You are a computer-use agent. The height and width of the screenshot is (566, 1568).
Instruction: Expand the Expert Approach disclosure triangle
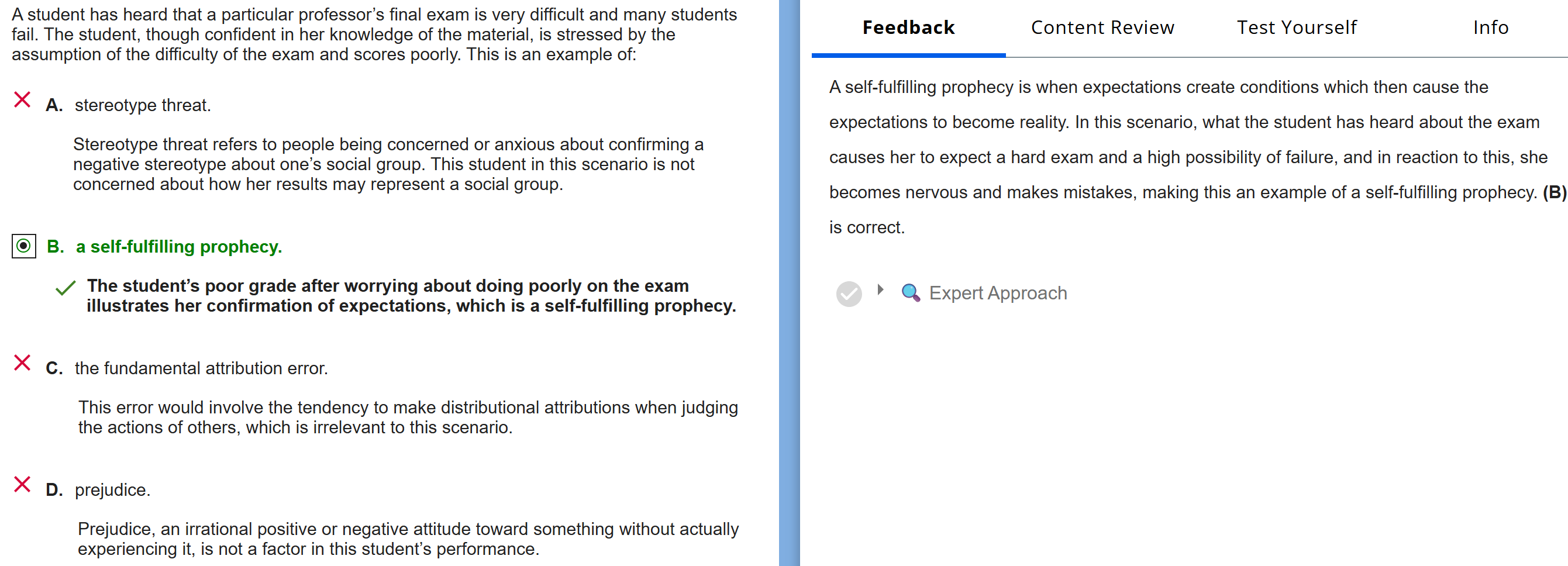880,289
